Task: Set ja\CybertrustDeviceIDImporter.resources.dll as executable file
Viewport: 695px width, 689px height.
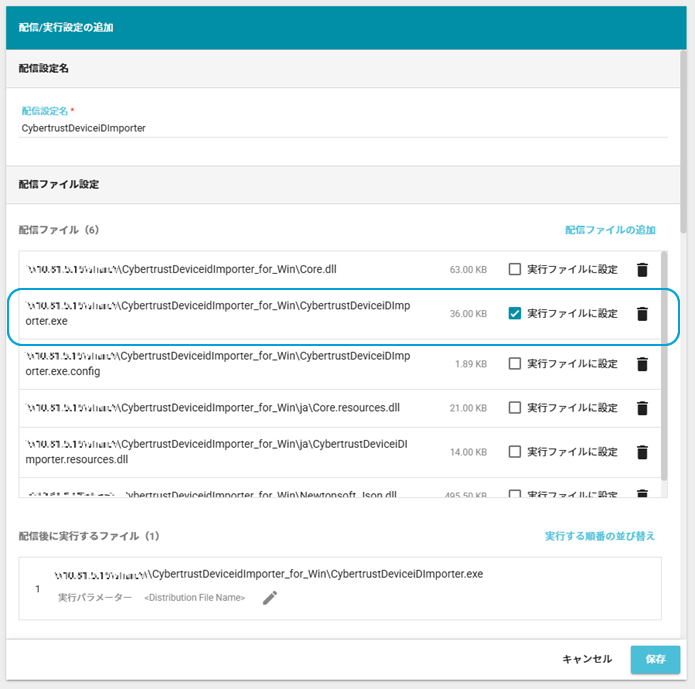Action: (515, 452)
